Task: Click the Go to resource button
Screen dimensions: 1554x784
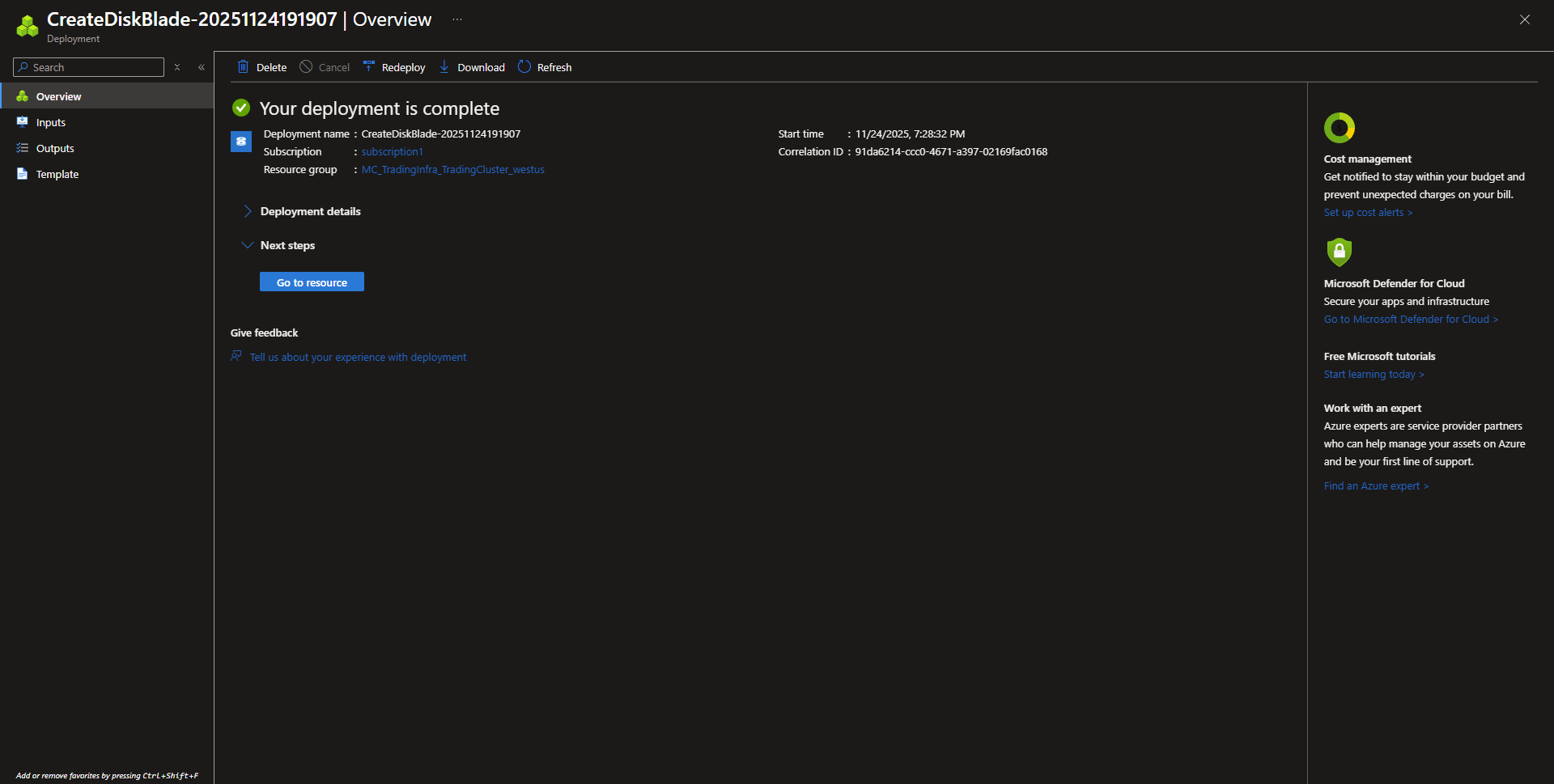Action: (312, 282)
